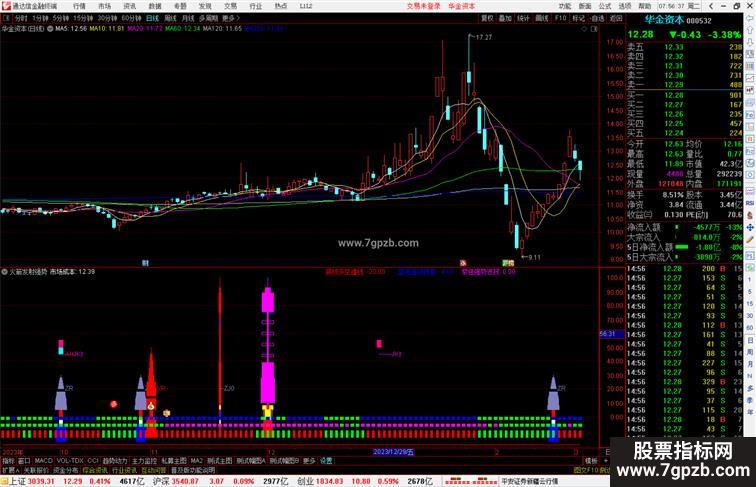The height and width of the screenshot is (487, 756).
Task: Switch chart to 60分钟 period
Action: 131,18
